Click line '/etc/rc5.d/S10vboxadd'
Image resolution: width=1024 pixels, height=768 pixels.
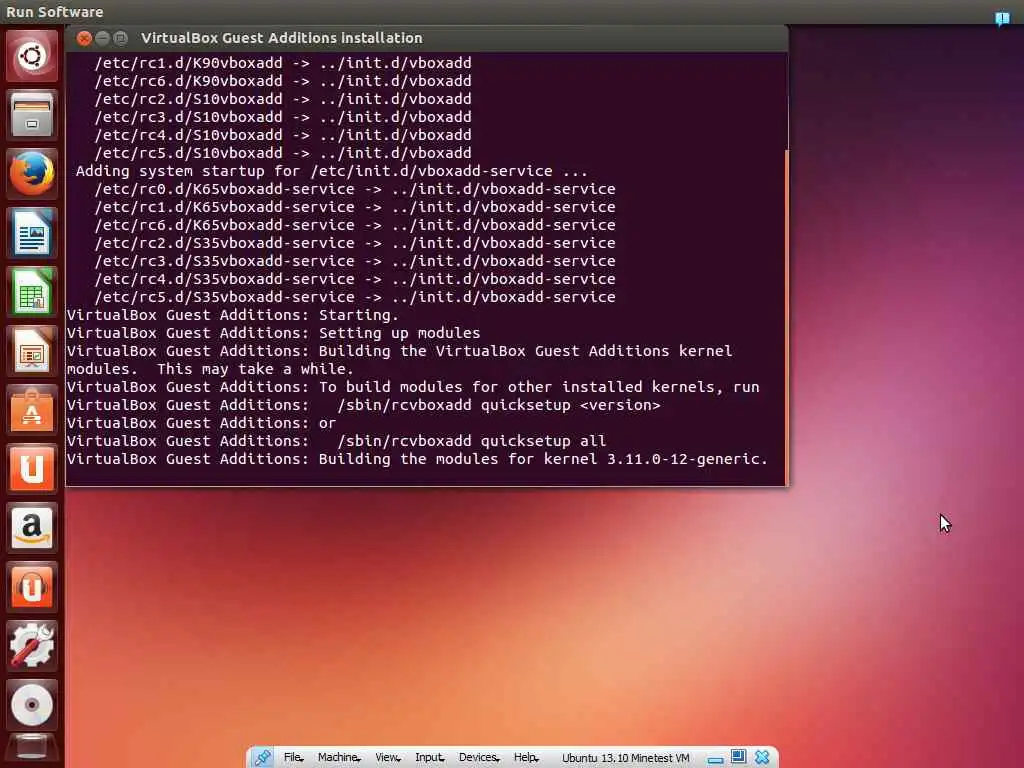point(283,153)
